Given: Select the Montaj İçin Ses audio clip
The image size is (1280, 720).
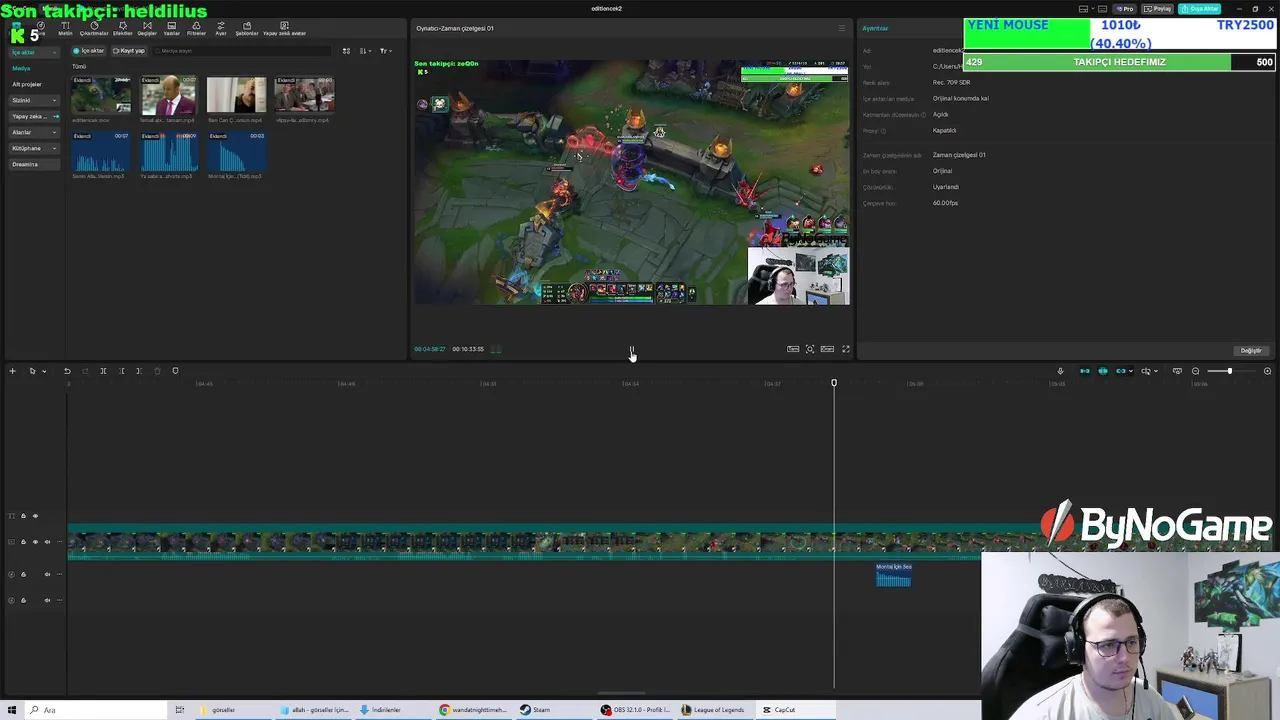Looking at the screenshot, I should 893,574.
